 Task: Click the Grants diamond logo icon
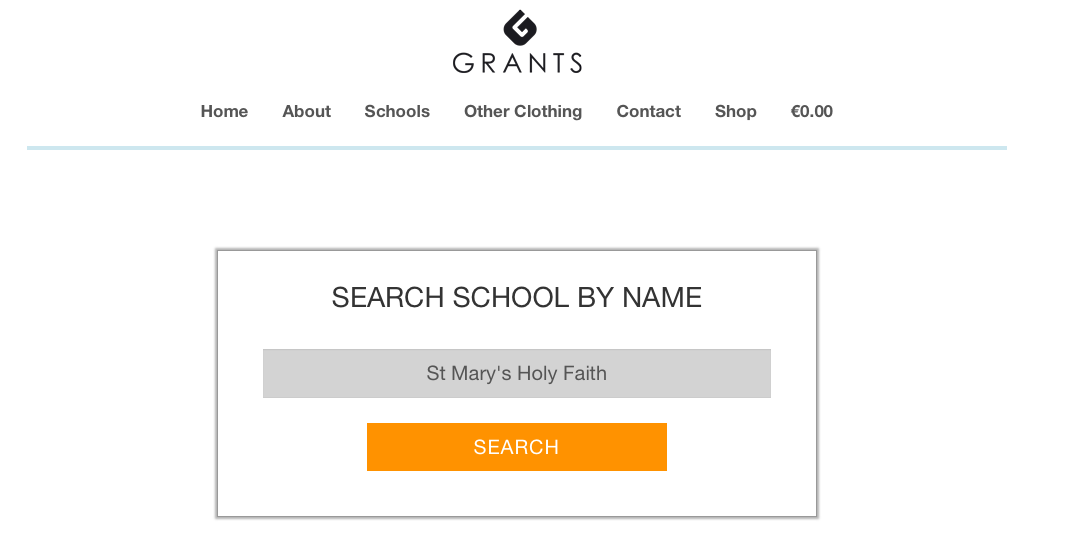[520, 28]
